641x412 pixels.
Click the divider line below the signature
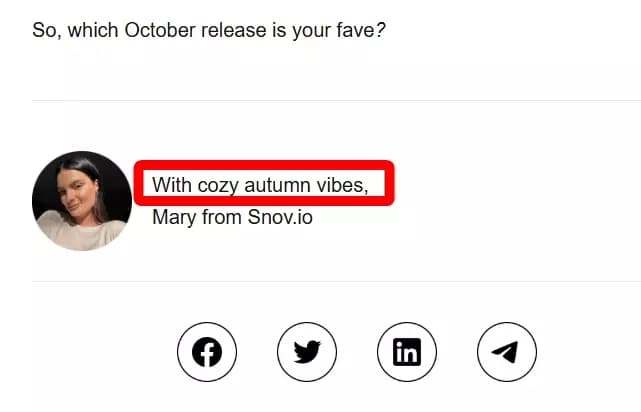(x=336, y=281)
